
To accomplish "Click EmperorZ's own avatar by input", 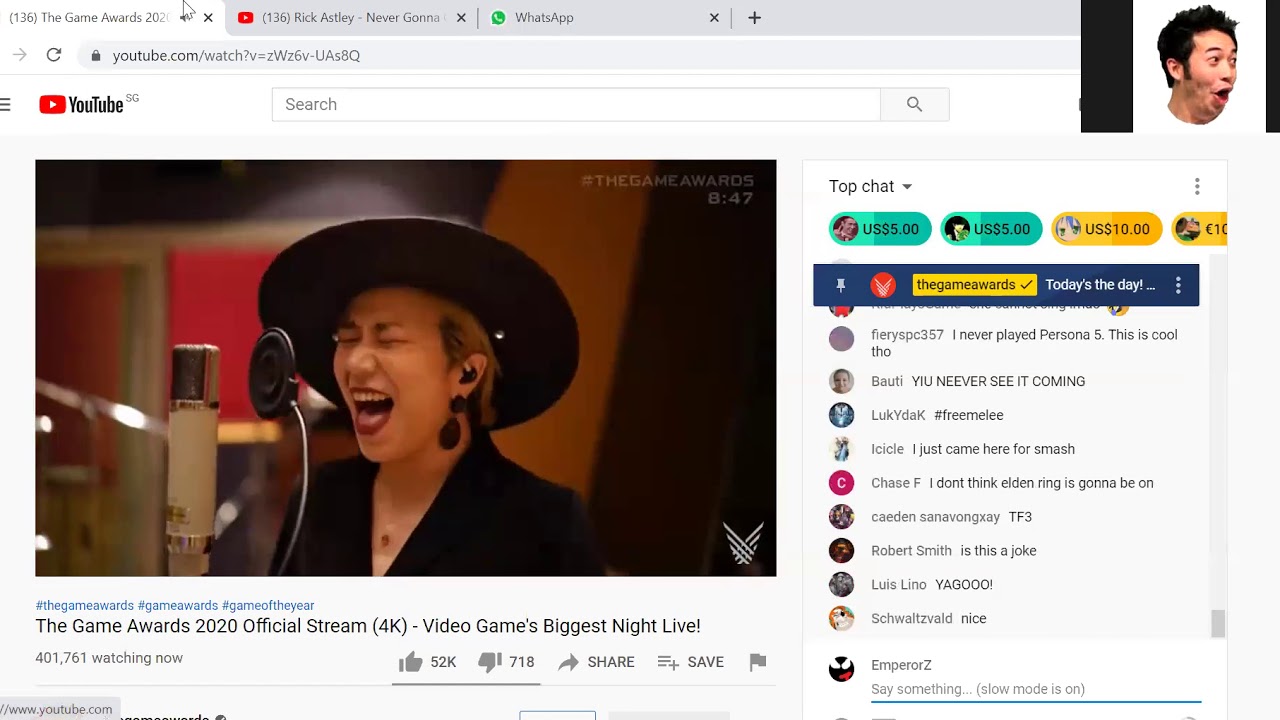I will coord(842,669).
